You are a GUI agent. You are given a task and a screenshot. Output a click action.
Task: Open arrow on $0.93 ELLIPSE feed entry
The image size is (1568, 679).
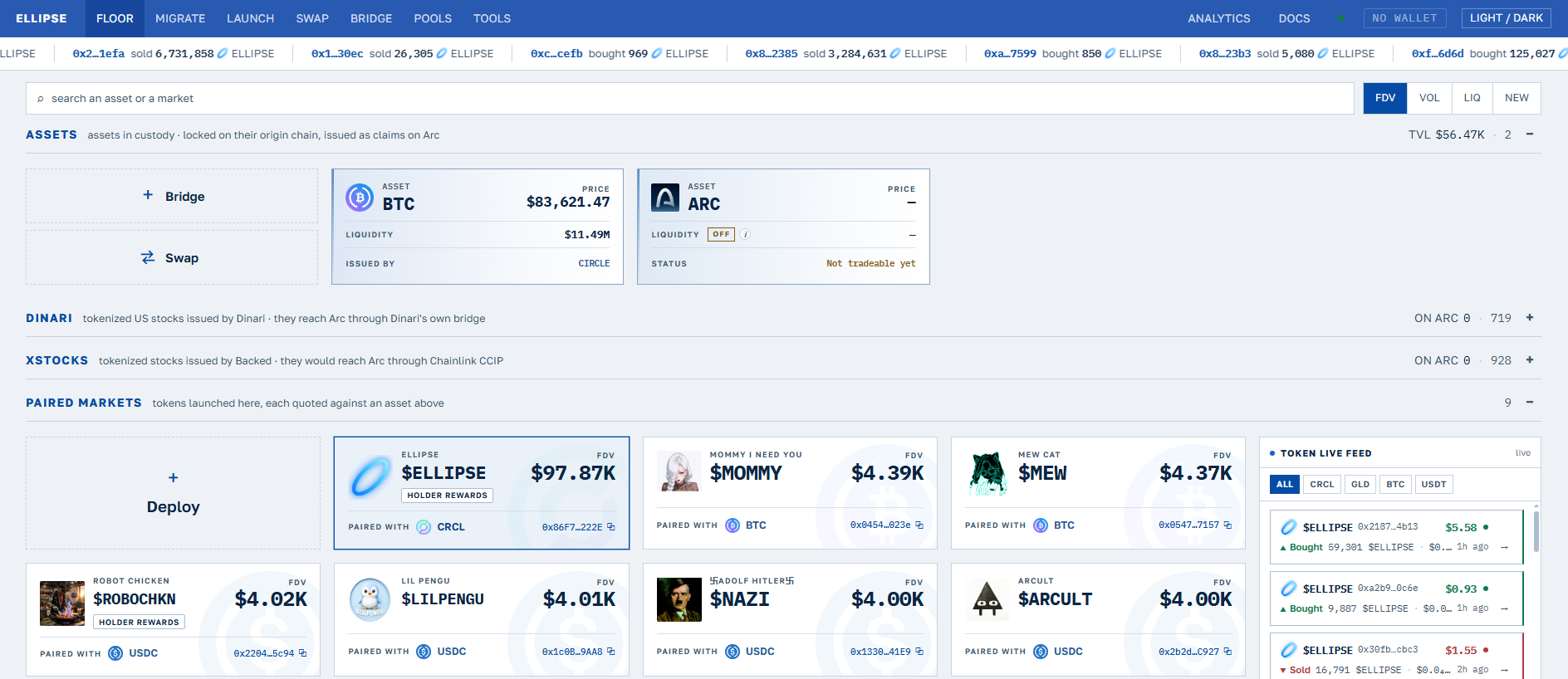coord(1504,608)
